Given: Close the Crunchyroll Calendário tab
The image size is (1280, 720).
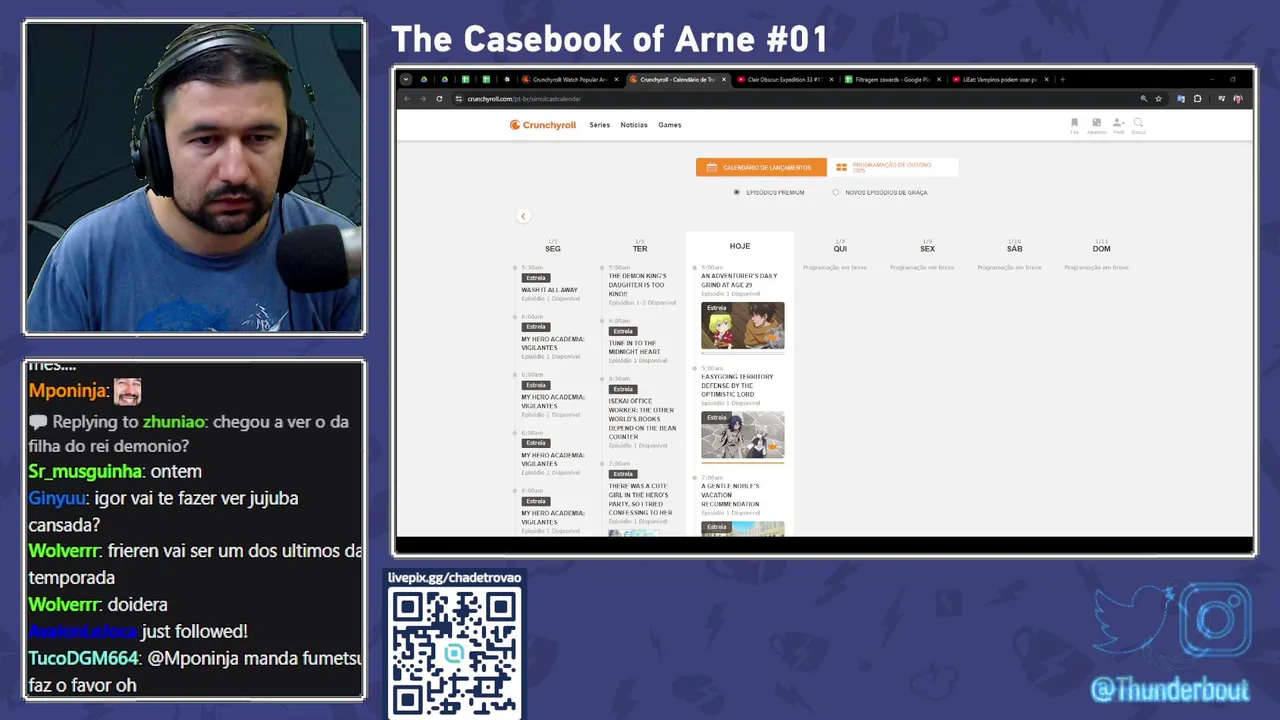Looking at the screenshot, I should point(724,79).
